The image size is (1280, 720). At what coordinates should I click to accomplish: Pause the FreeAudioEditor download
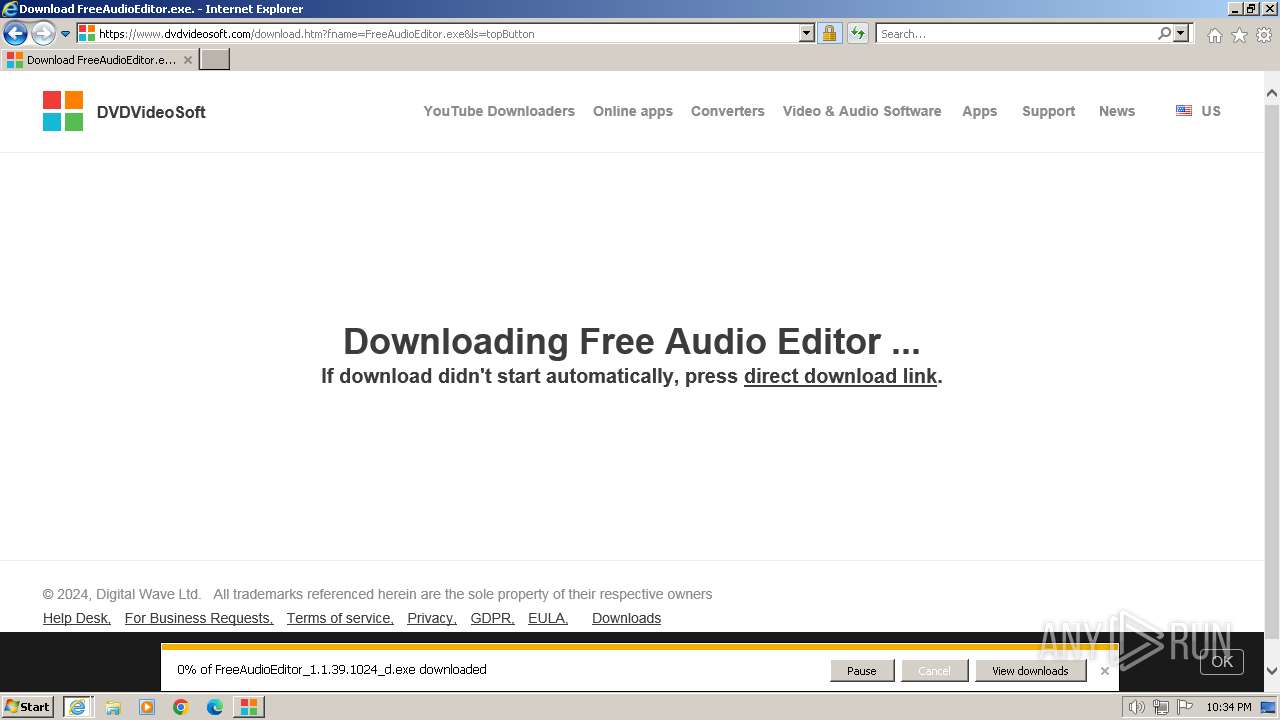coord(862,671)
